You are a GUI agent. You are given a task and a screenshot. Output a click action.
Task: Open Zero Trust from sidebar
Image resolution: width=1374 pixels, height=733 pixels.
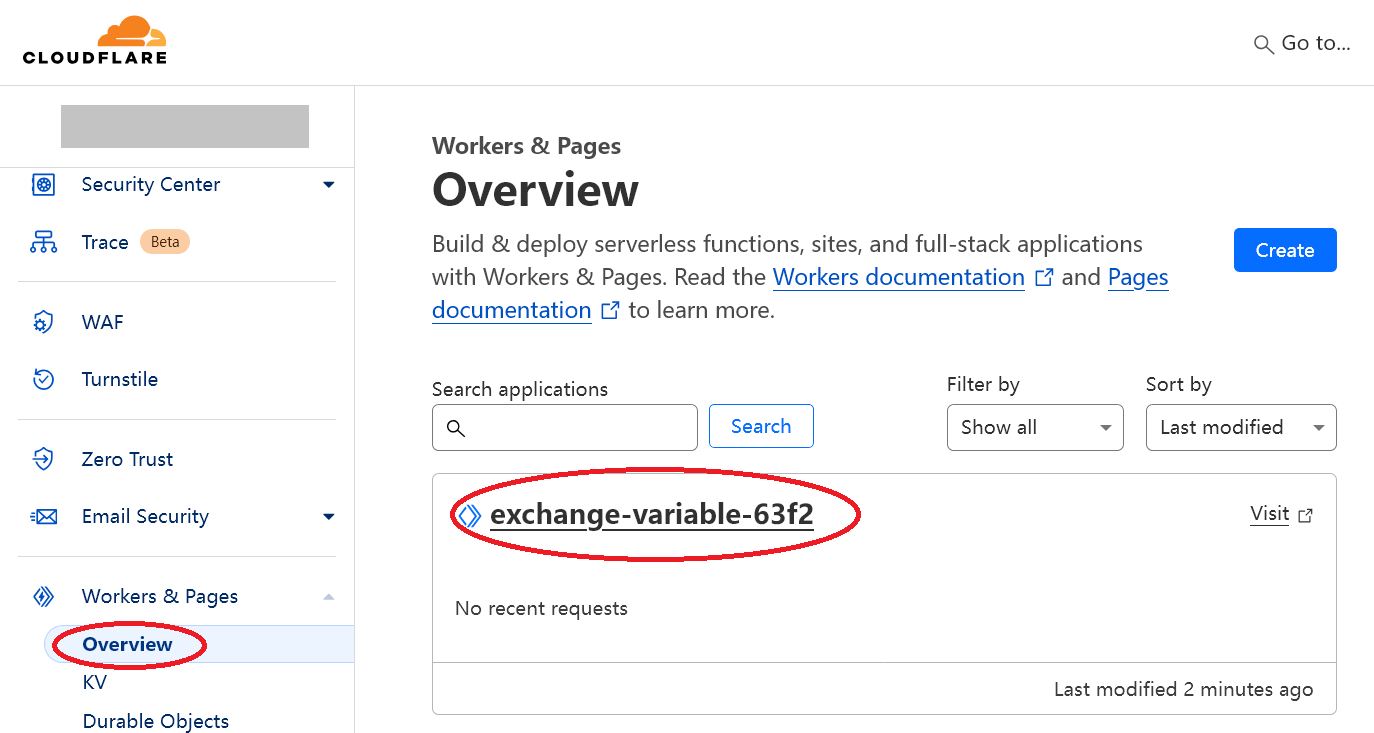[x=127, y=459]
